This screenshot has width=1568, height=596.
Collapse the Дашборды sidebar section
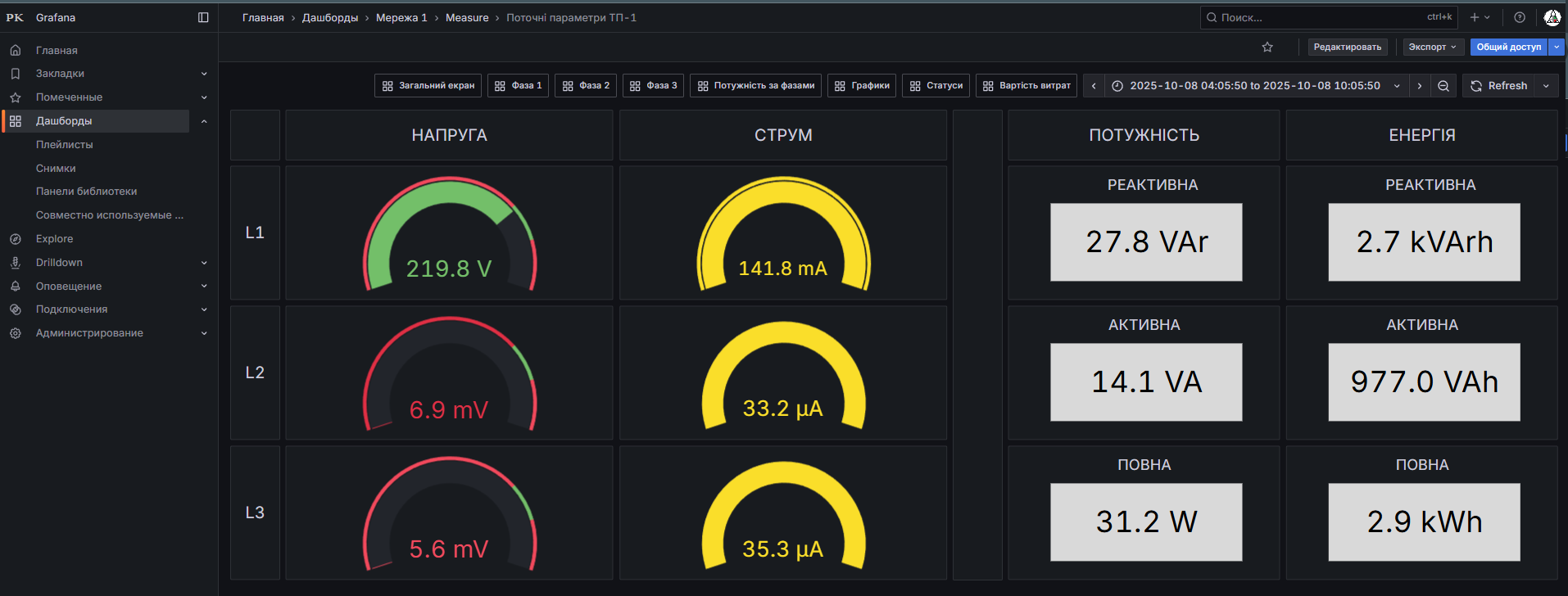[x=204, y=121]
